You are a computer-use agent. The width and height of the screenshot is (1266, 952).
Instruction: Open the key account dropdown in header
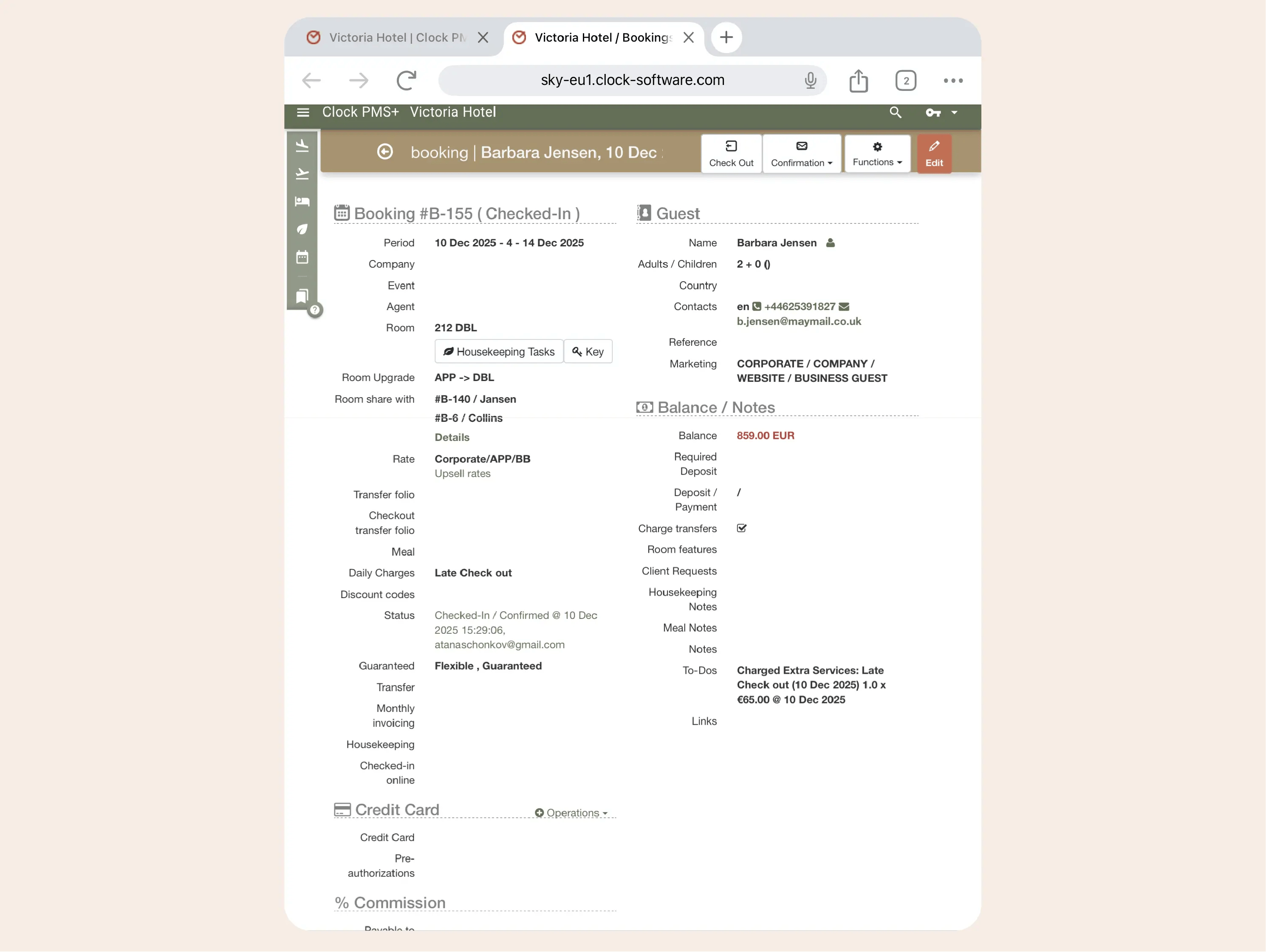click(x=941, y=112)
